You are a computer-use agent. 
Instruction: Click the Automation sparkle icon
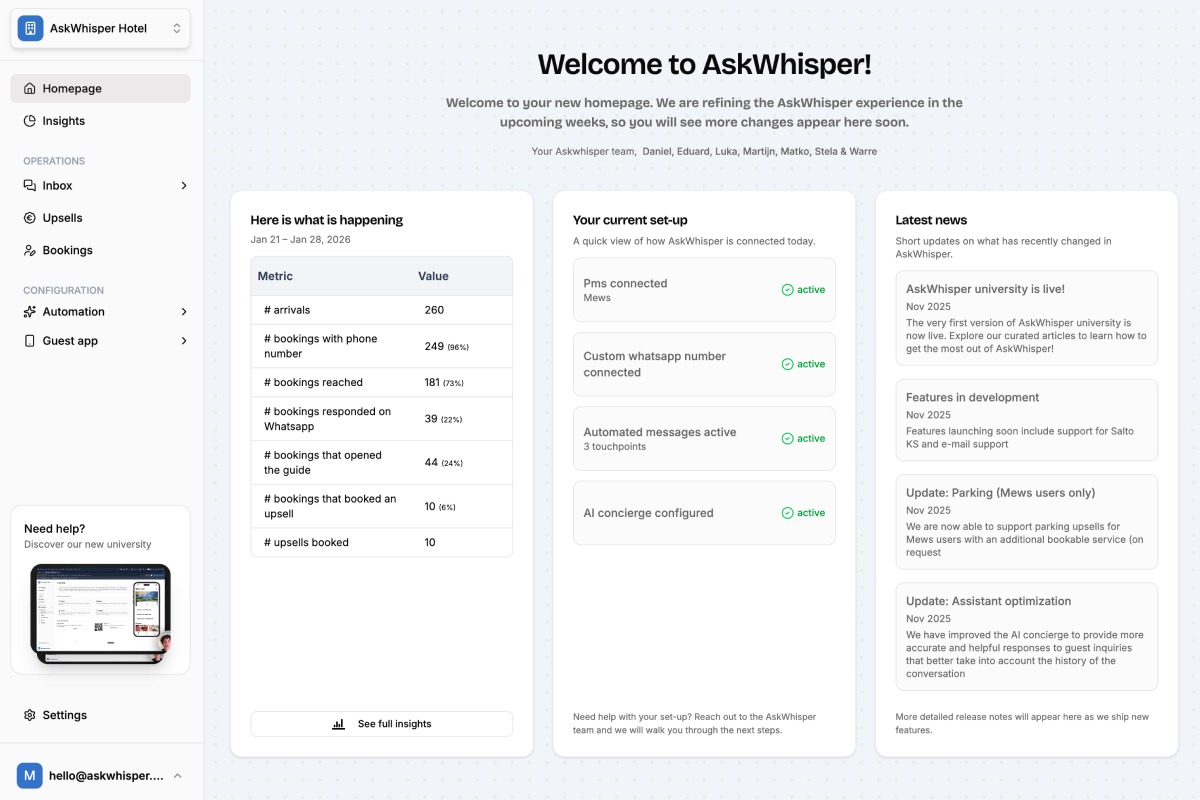tap(30, 312)
